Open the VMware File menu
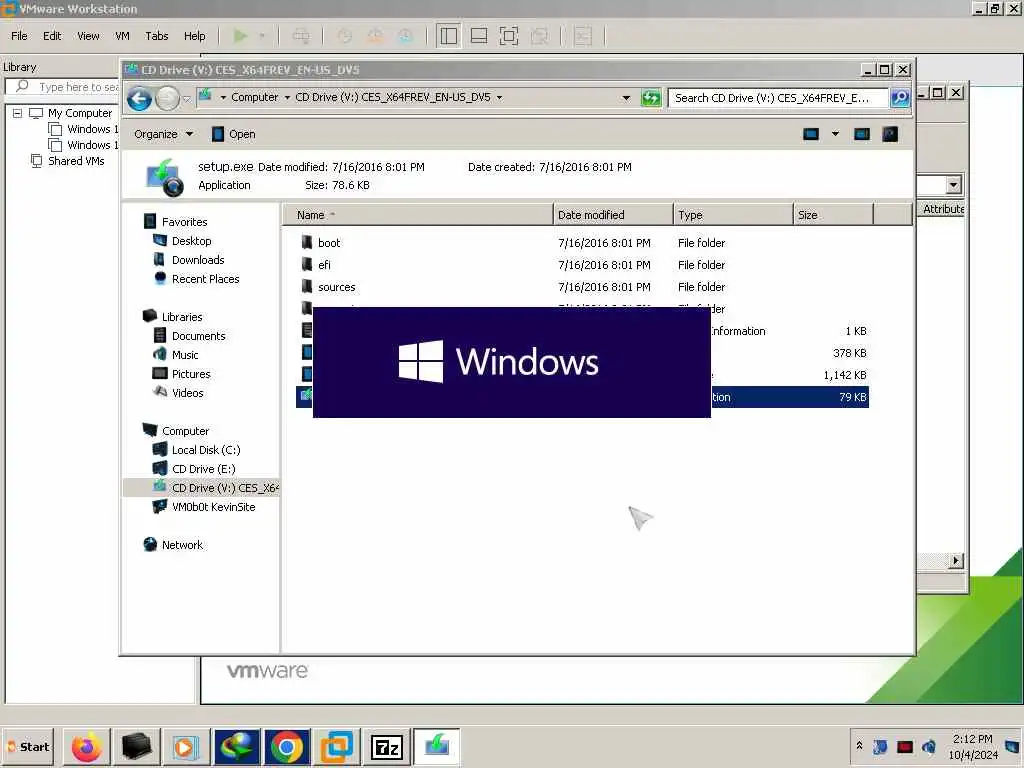Image resolution: width=1024 pixels, height=768 pixels. pyautogui.click(x=20, y=36)
